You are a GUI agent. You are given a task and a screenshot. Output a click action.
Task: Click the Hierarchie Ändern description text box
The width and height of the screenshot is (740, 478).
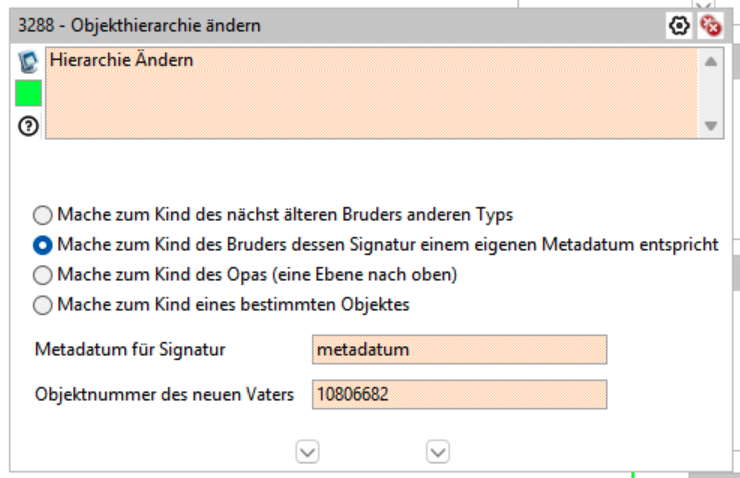(370, 92)
